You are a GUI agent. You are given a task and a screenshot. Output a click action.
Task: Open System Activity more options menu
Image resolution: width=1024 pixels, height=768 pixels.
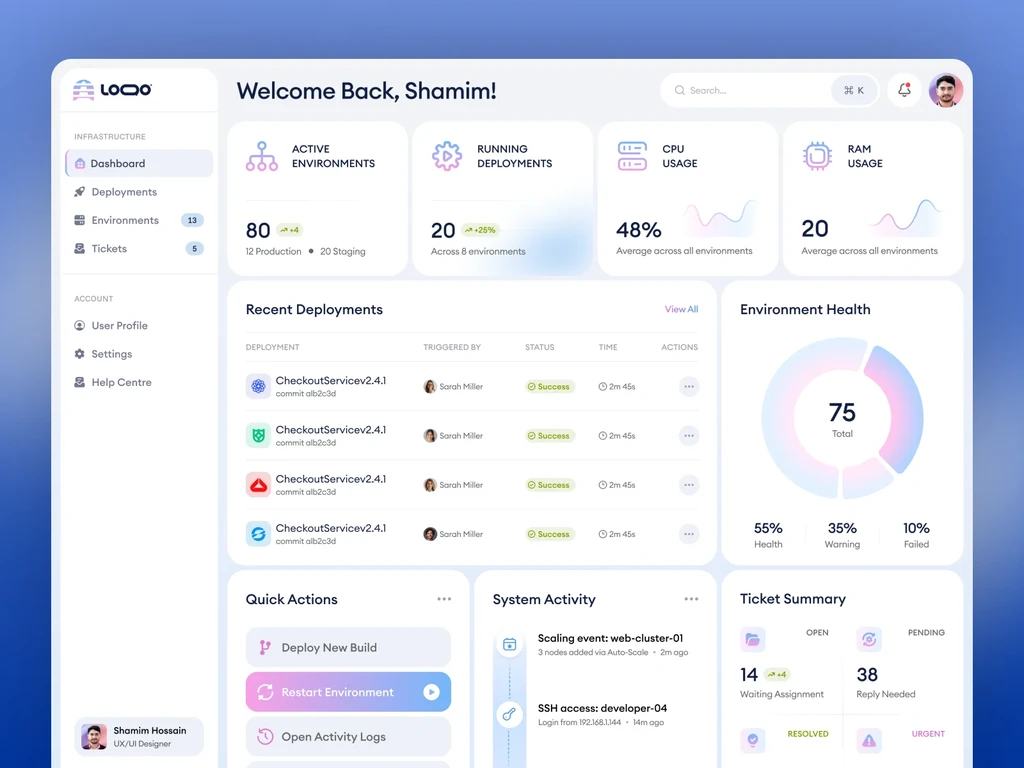coord(691,599)
